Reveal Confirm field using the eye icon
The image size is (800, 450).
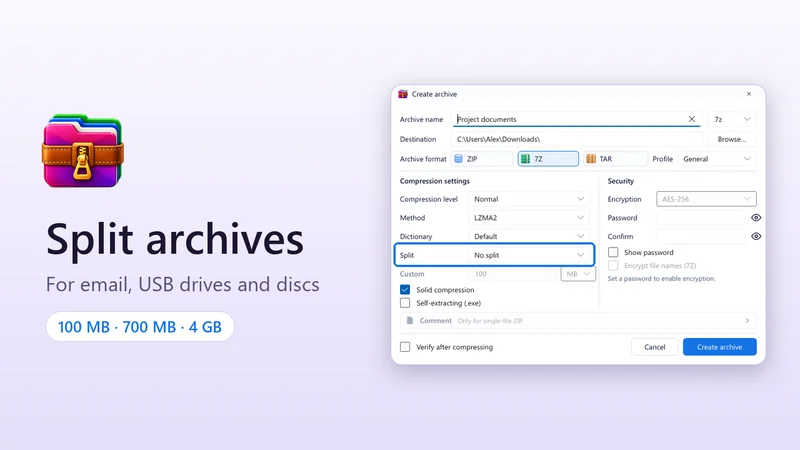point(756,236)
